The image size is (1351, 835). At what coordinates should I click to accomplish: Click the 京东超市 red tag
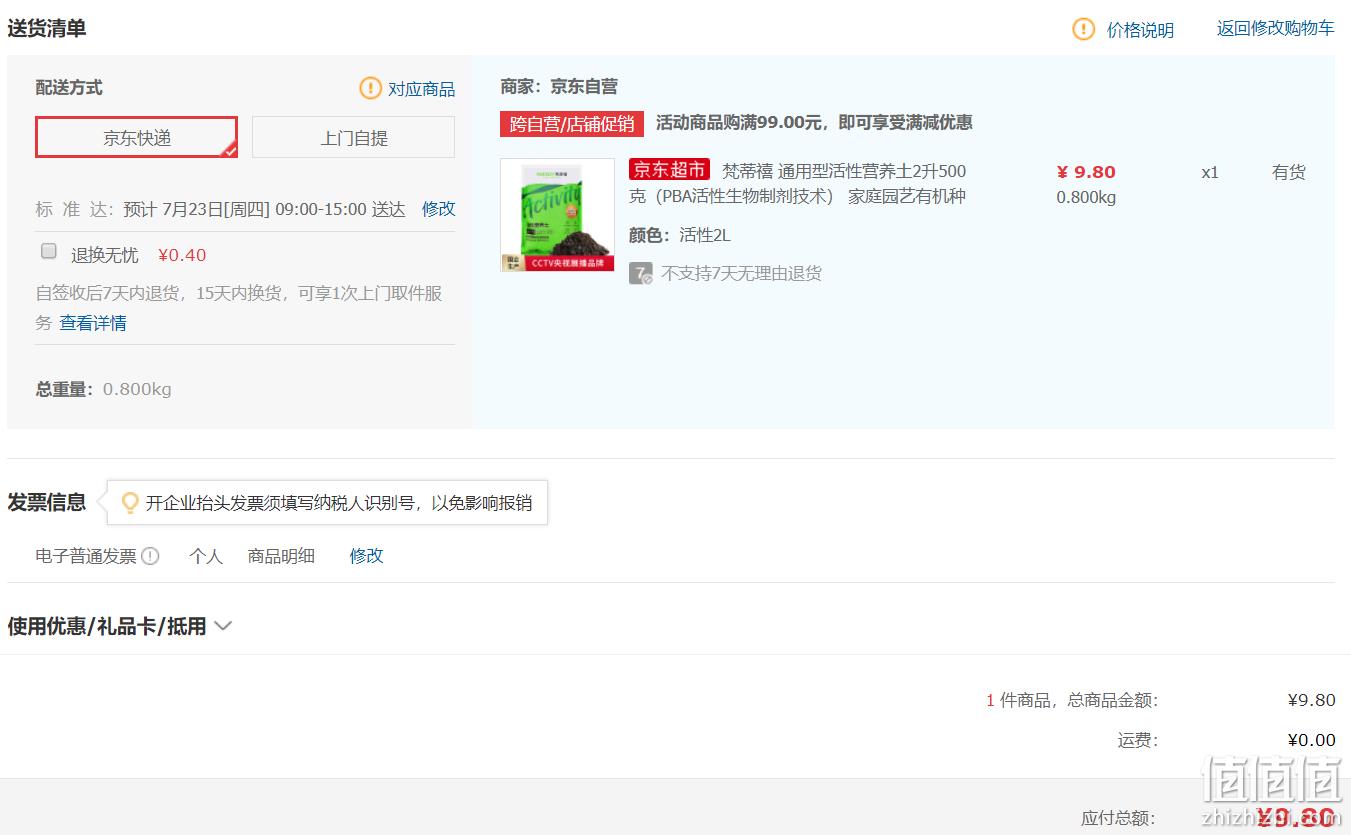tap(669, 170)
